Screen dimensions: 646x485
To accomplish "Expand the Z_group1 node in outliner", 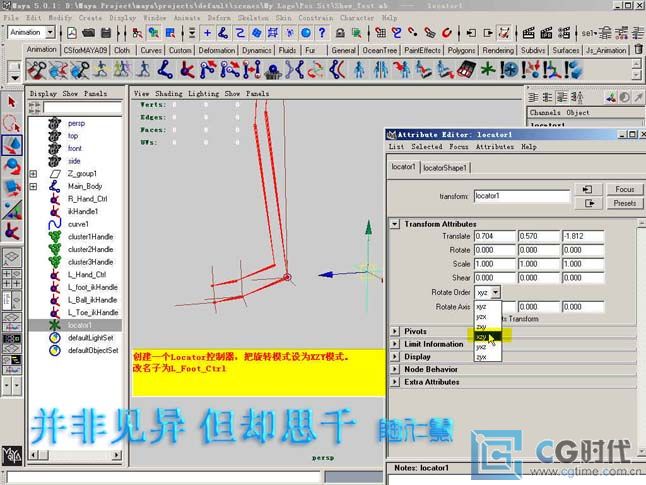I will [x=33, y=174].
